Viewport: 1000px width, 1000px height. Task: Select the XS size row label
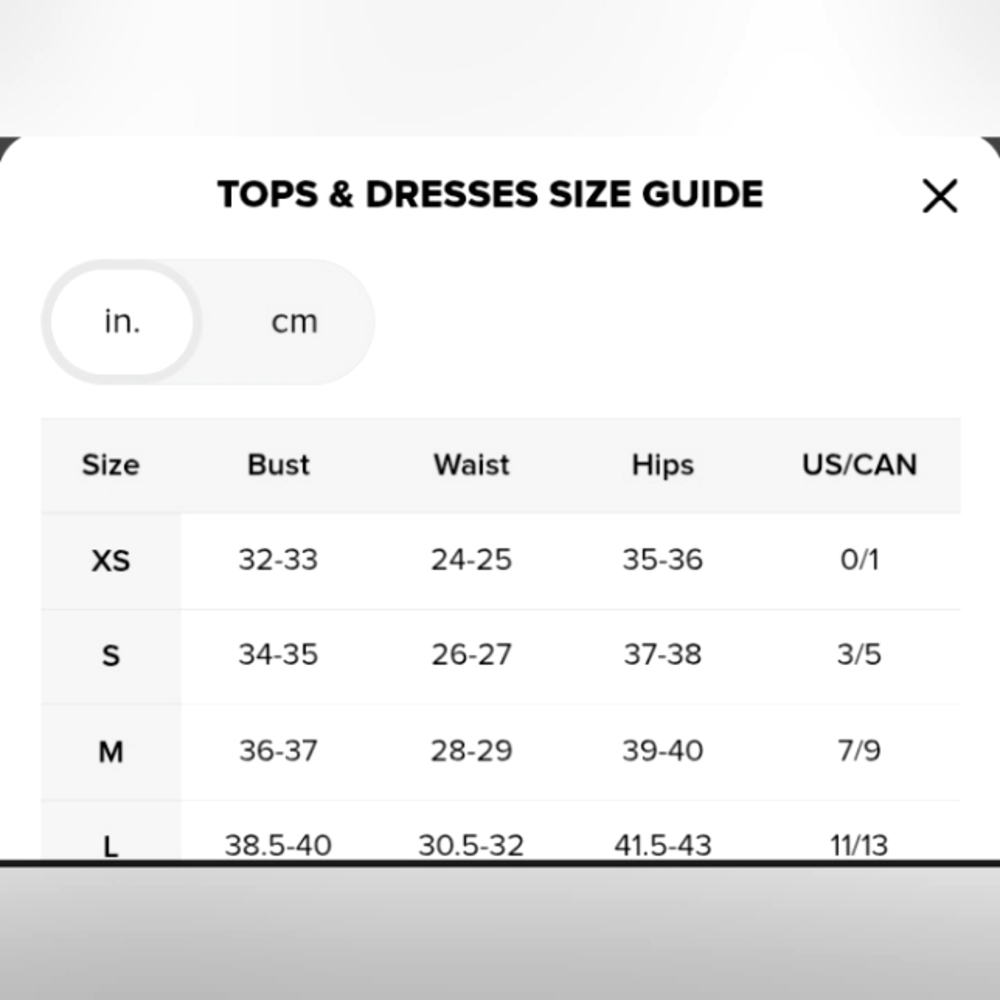click(x=111, y=560)
